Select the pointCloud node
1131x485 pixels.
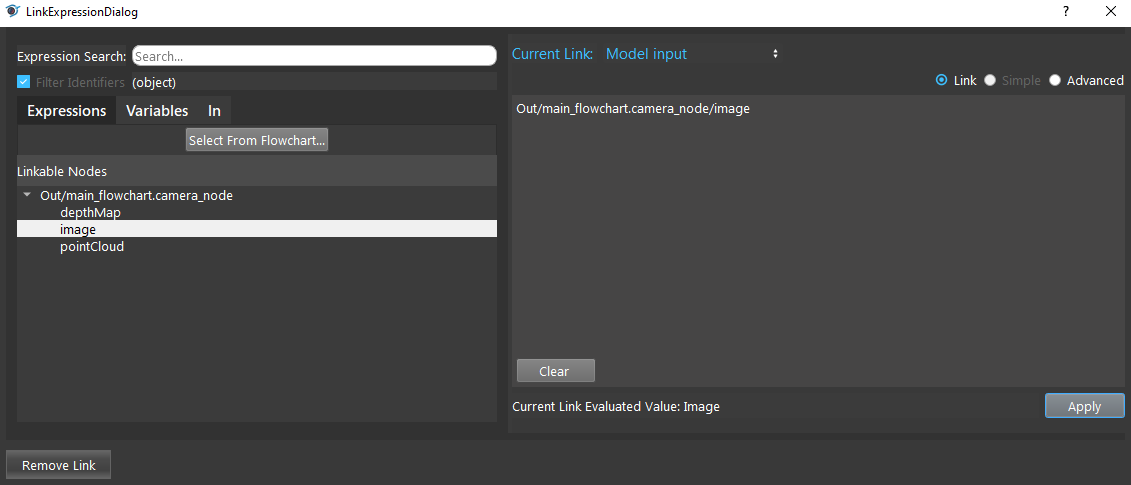click(x=257, y=246)
